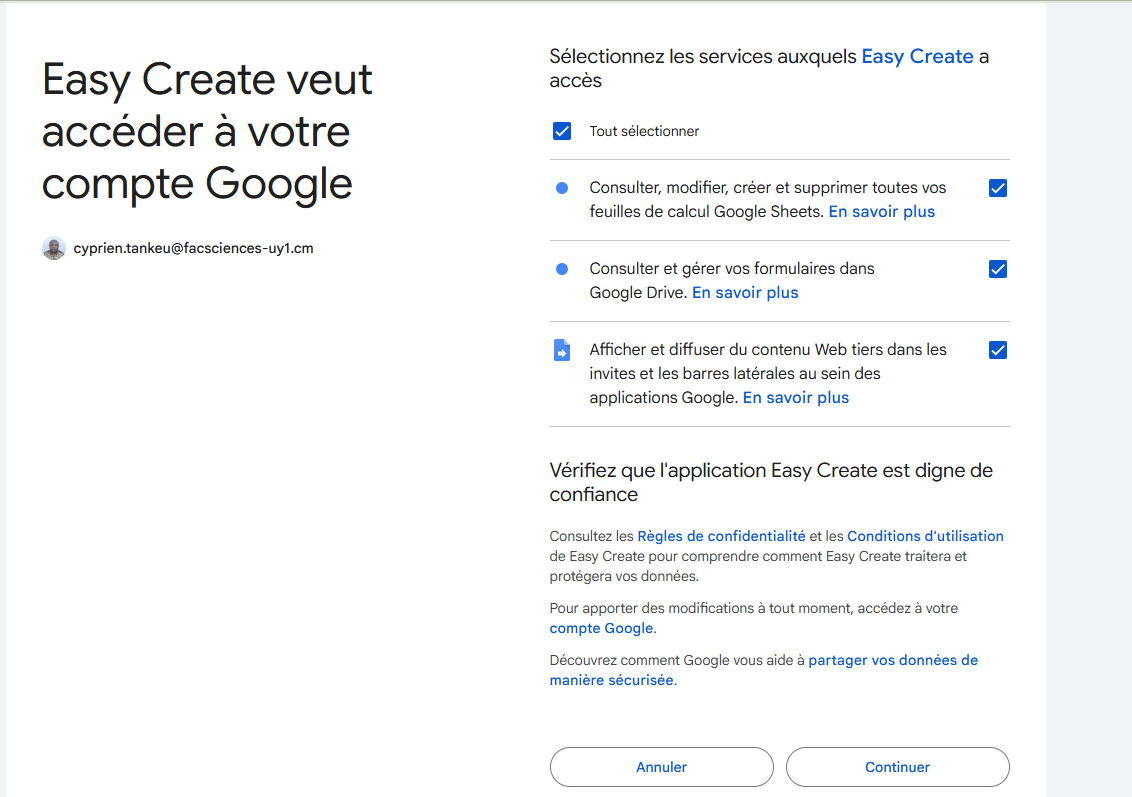This screenshot has width=1132, height=797.
Task: Open En savoir plus for Drive forms
Action: [x=745, y=293]
